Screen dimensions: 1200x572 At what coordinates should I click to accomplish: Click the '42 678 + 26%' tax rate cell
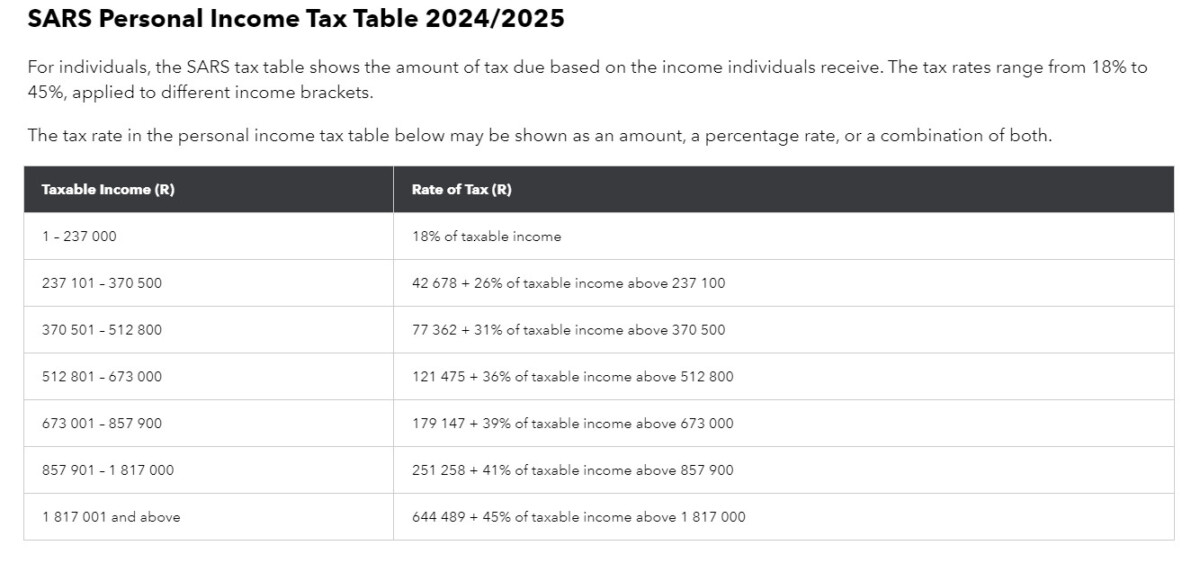[x=568, y=283]
